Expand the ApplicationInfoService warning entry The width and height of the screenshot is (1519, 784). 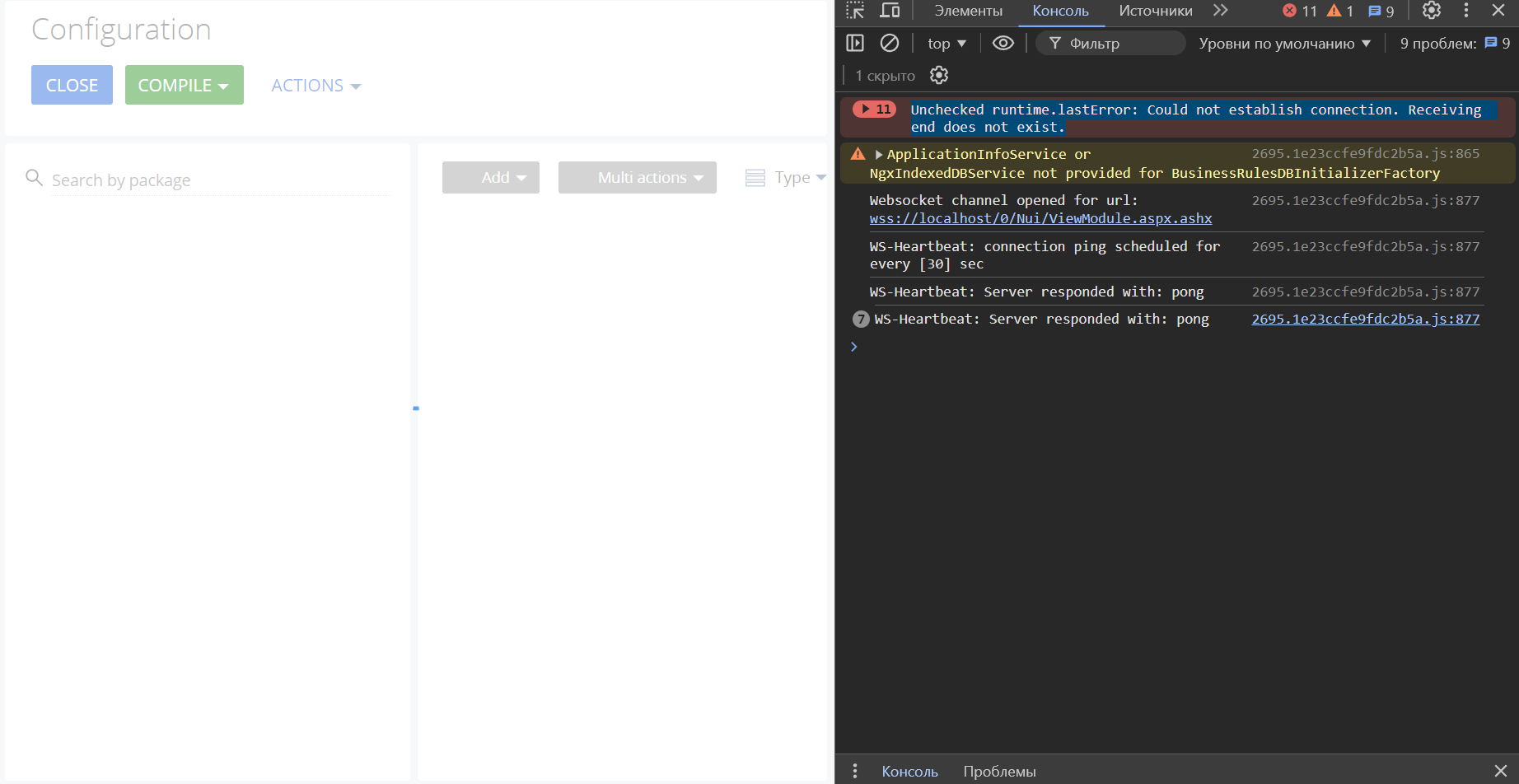coord(878,154)
